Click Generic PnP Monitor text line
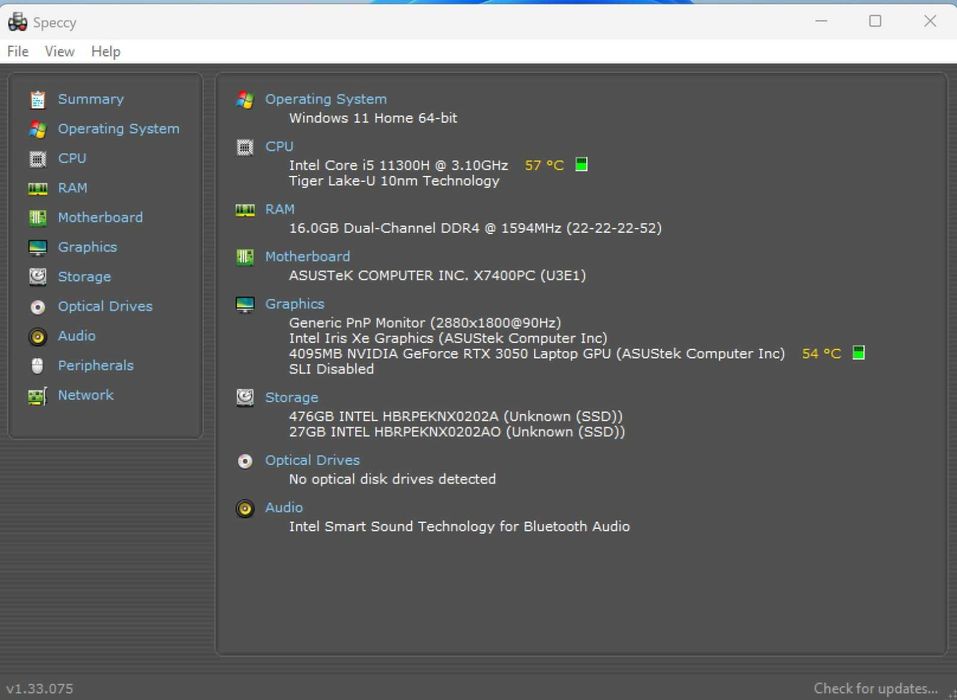957x700 pixels. (425, 323)
